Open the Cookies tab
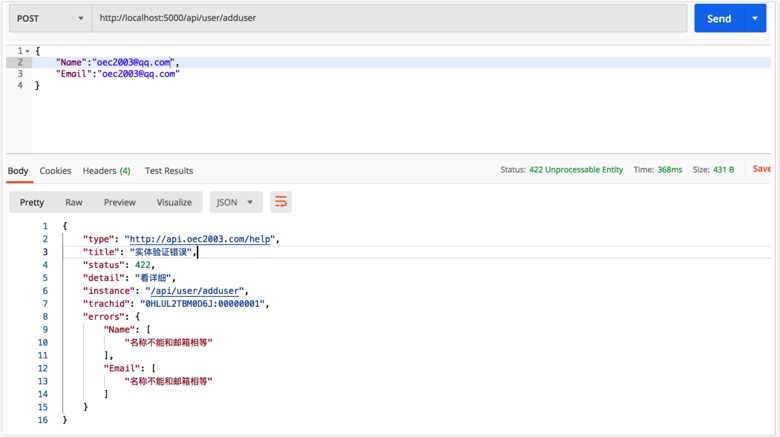The image size is (780, 437). (x=55, y=171)
